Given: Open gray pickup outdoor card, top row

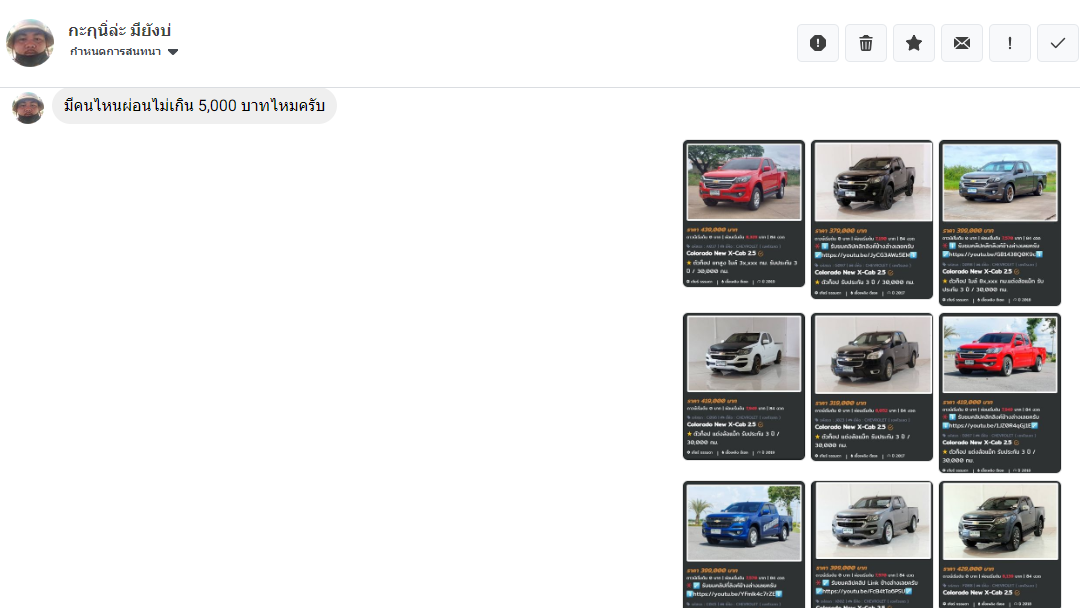Looking at the screenshot, I should tap(1000, 222).
